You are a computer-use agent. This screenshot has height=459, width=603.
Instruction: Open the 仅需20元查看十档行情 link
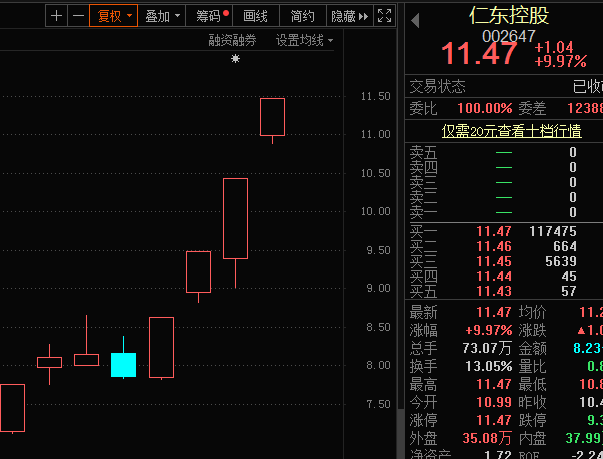coord(511,131)
